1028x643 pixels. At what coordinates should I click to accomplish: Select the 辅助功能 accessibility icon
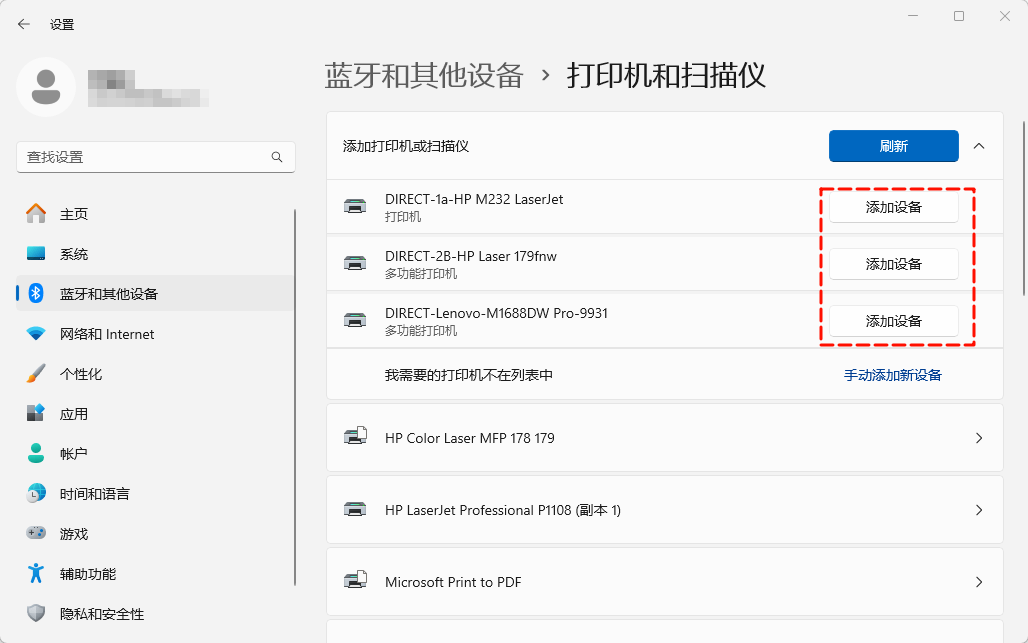[x=36, y=574]
